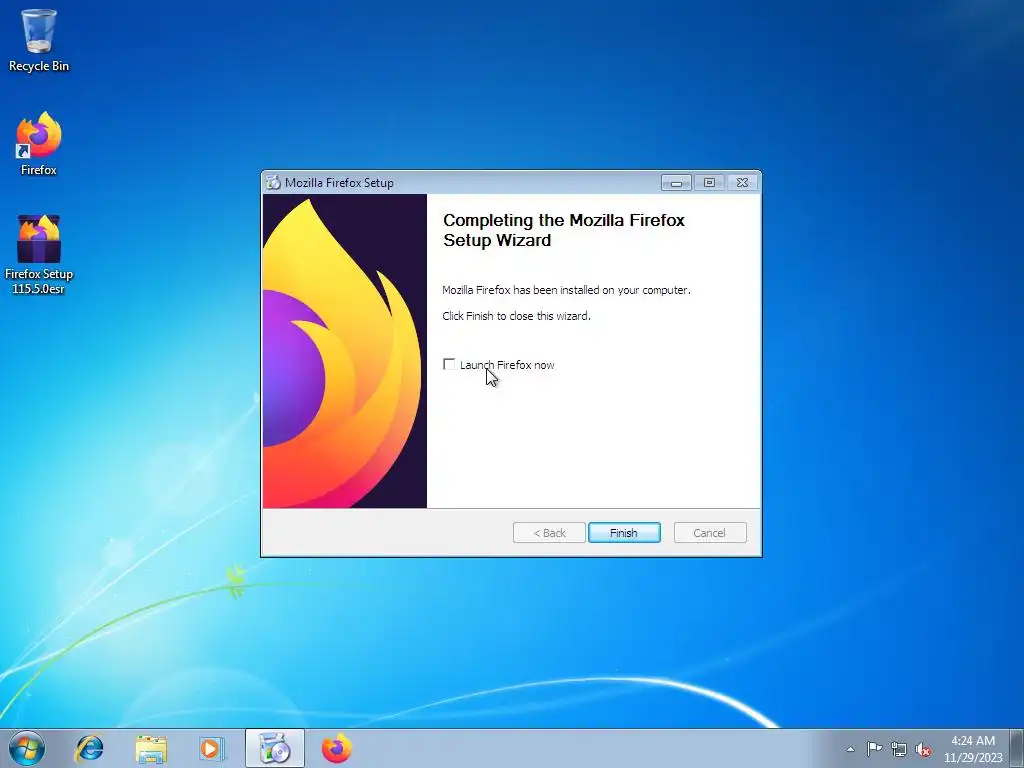Show hidden system tray icons arrow
Screen dimensions: 1024x768
coord(850,749)
